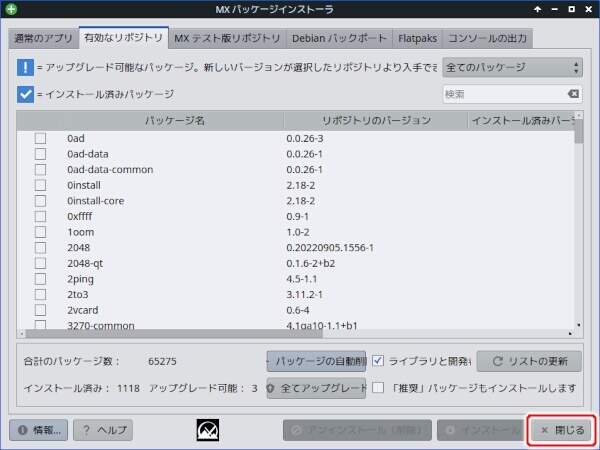The image size is (600, 450).
Task: Sort by the リポジトリのバージョン column header
Action: click(376, 121)
